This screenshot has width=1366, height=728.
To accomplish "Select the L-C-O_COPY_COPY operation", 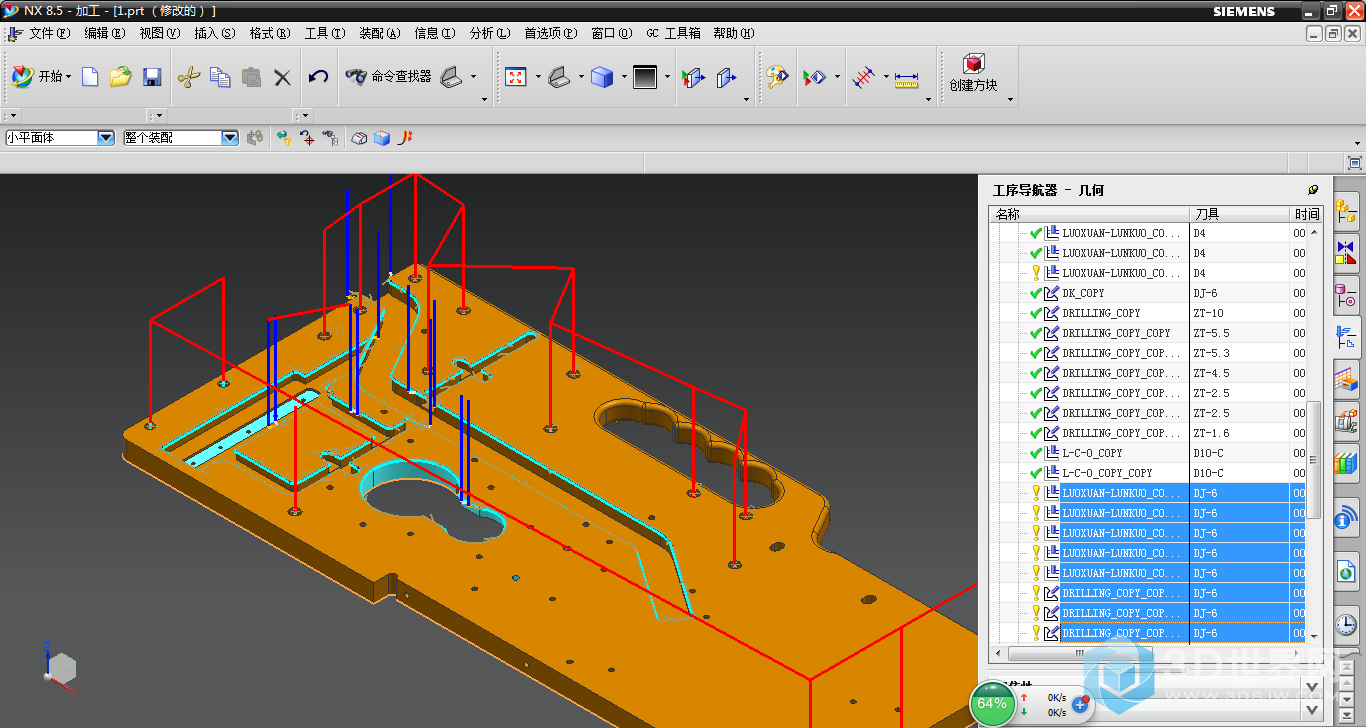I will (x=1106, y=473).
